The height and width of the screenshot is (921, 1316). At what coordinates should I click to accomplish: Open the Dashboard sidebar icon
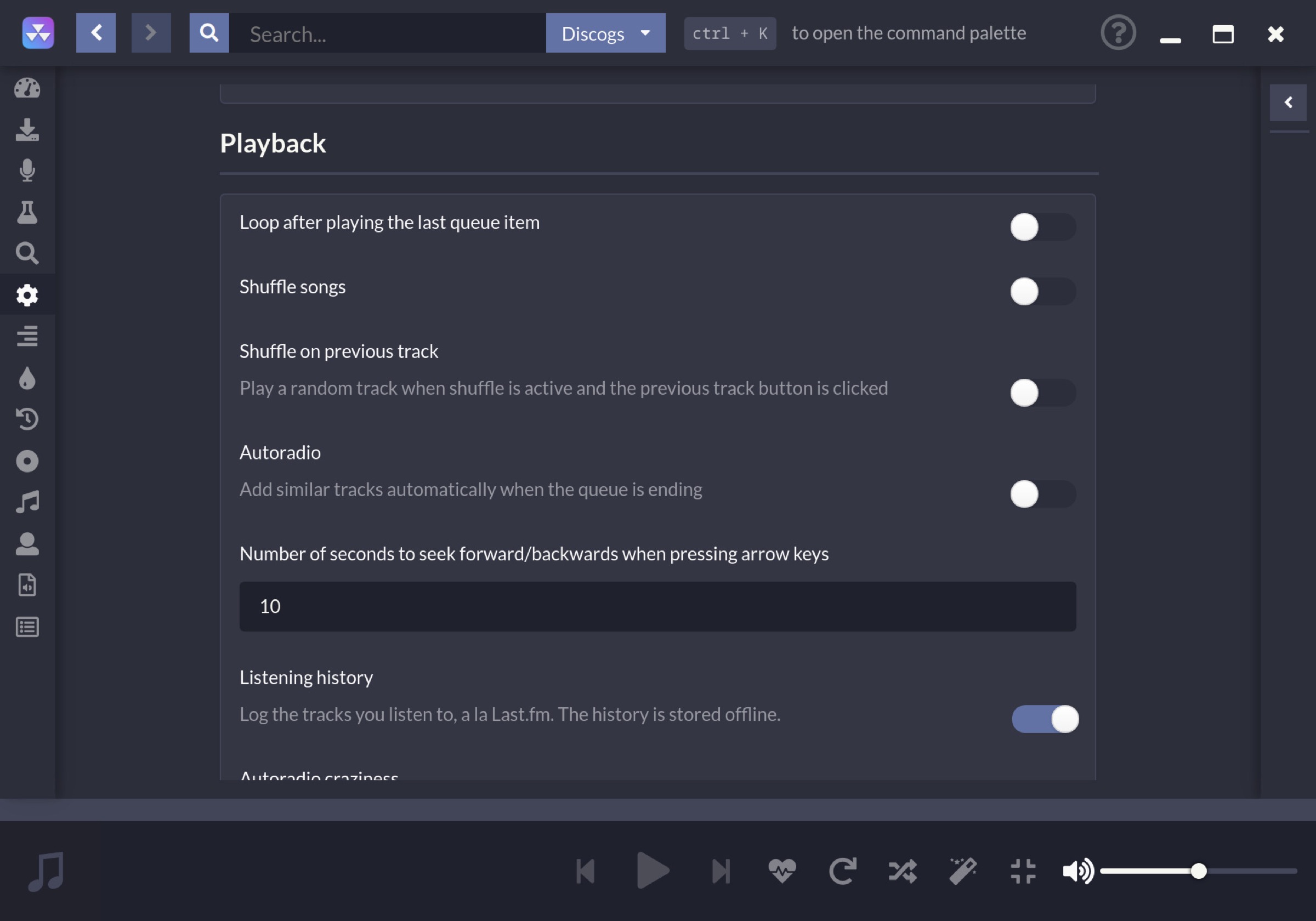tap(27, 88)
